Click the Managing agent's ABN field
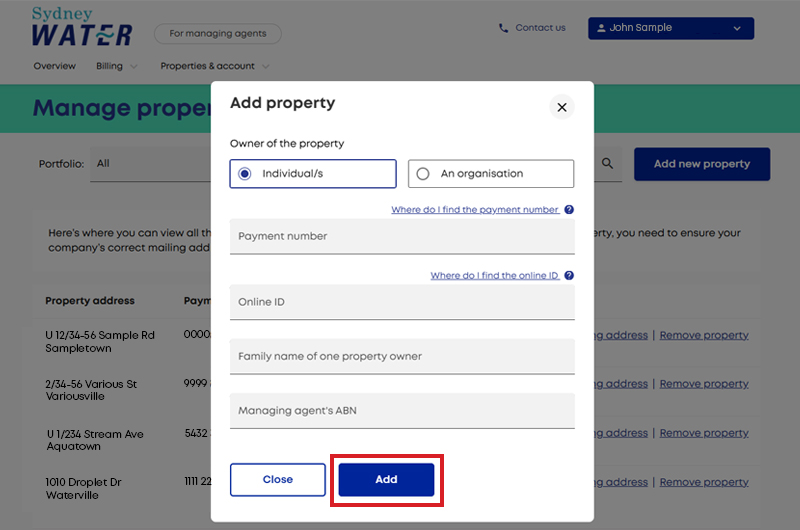800x530 pixels. tap(402, 411)
